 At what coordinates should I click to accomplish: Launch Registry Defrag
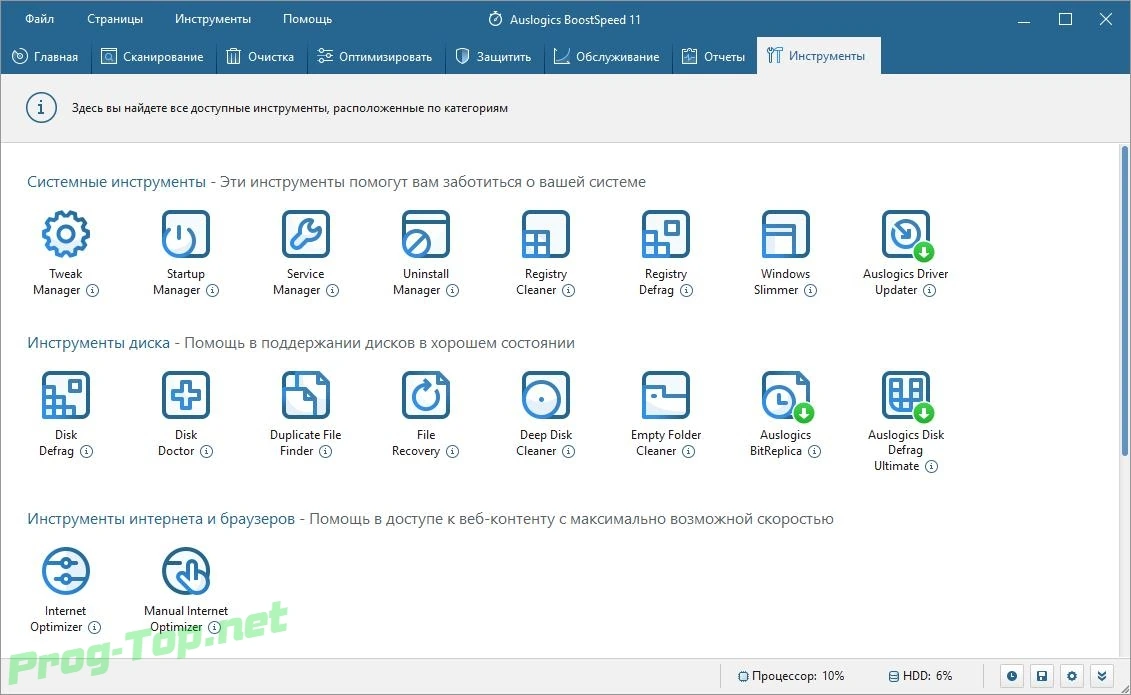(x=666, y=234)
